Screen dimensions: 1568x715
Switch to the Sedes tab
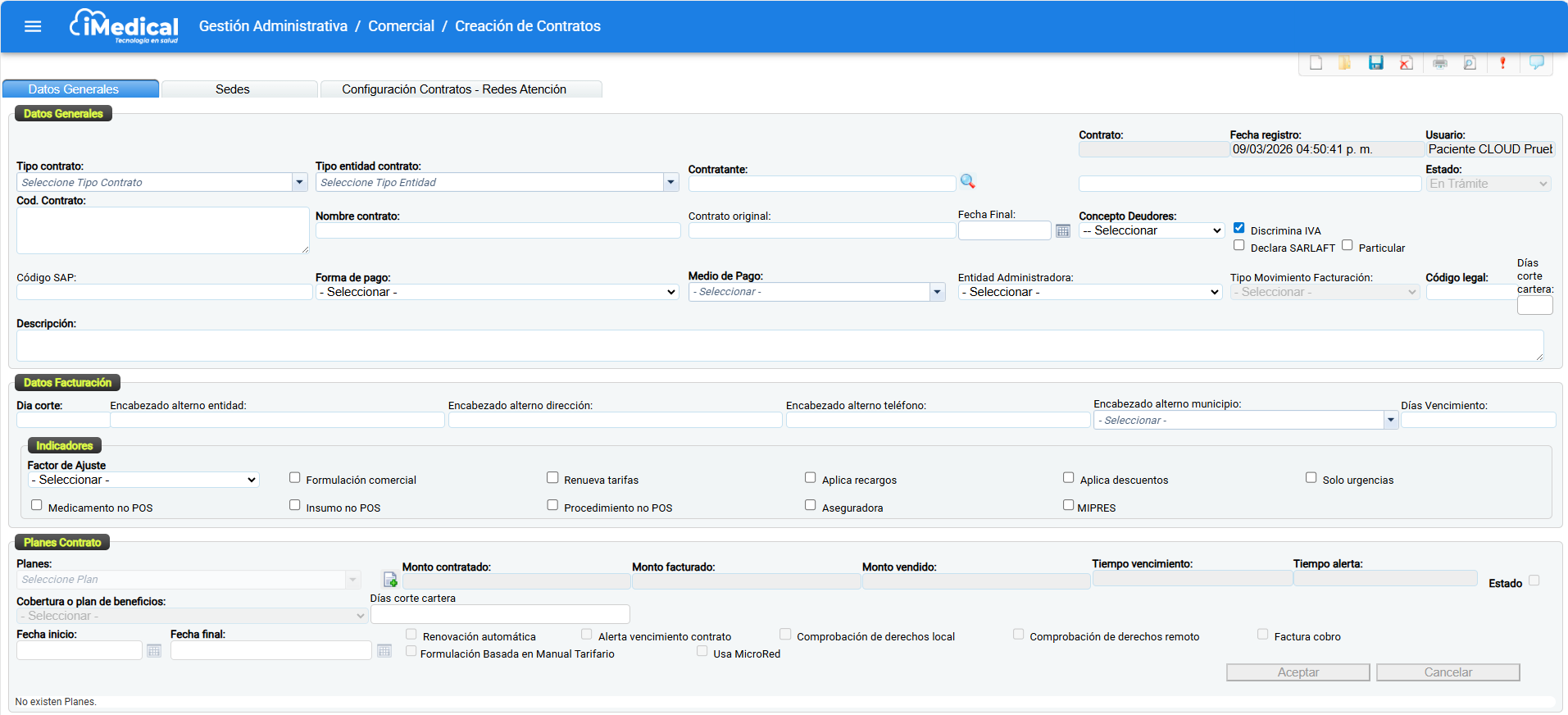(233, 89)
